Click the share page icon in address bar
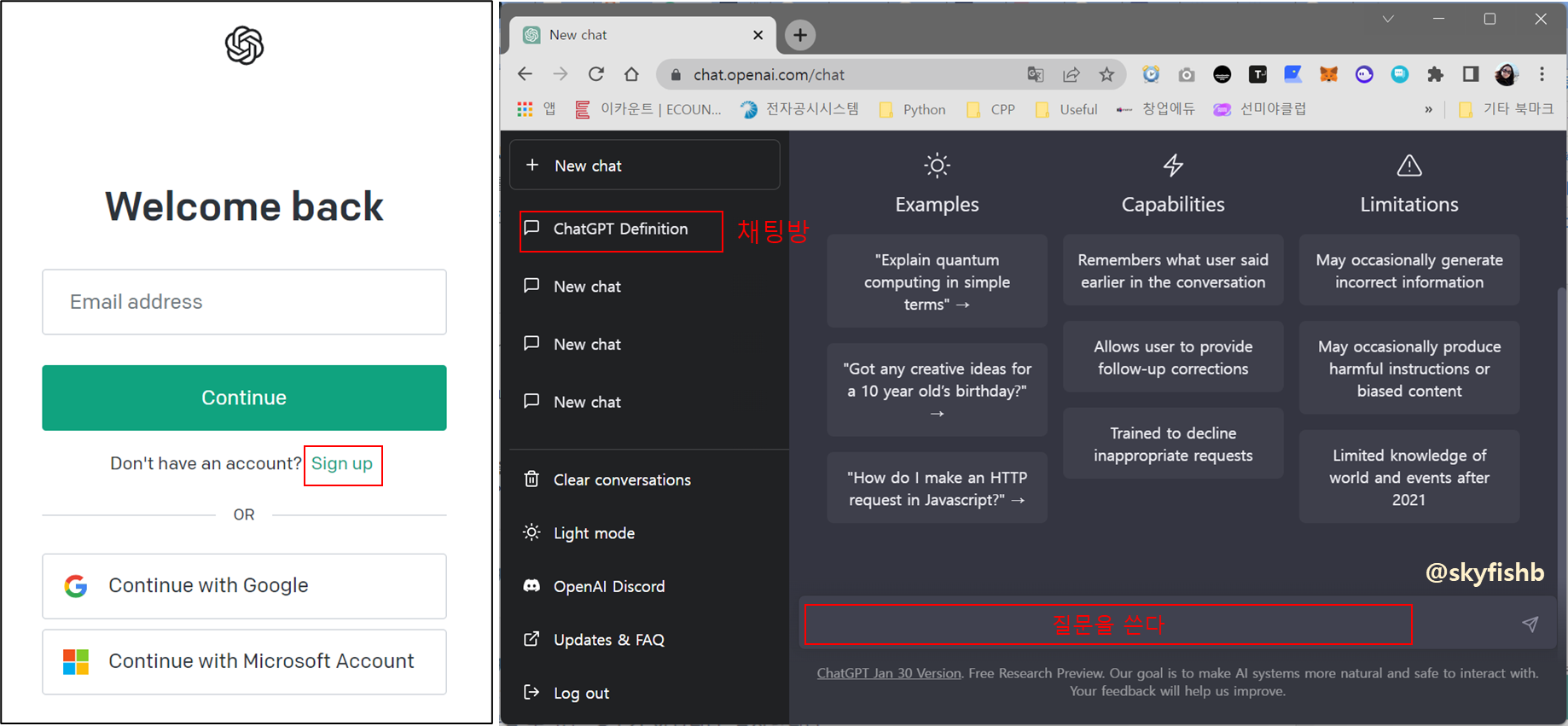This screenshot has height=726, width=1568. coord(1071,74)
